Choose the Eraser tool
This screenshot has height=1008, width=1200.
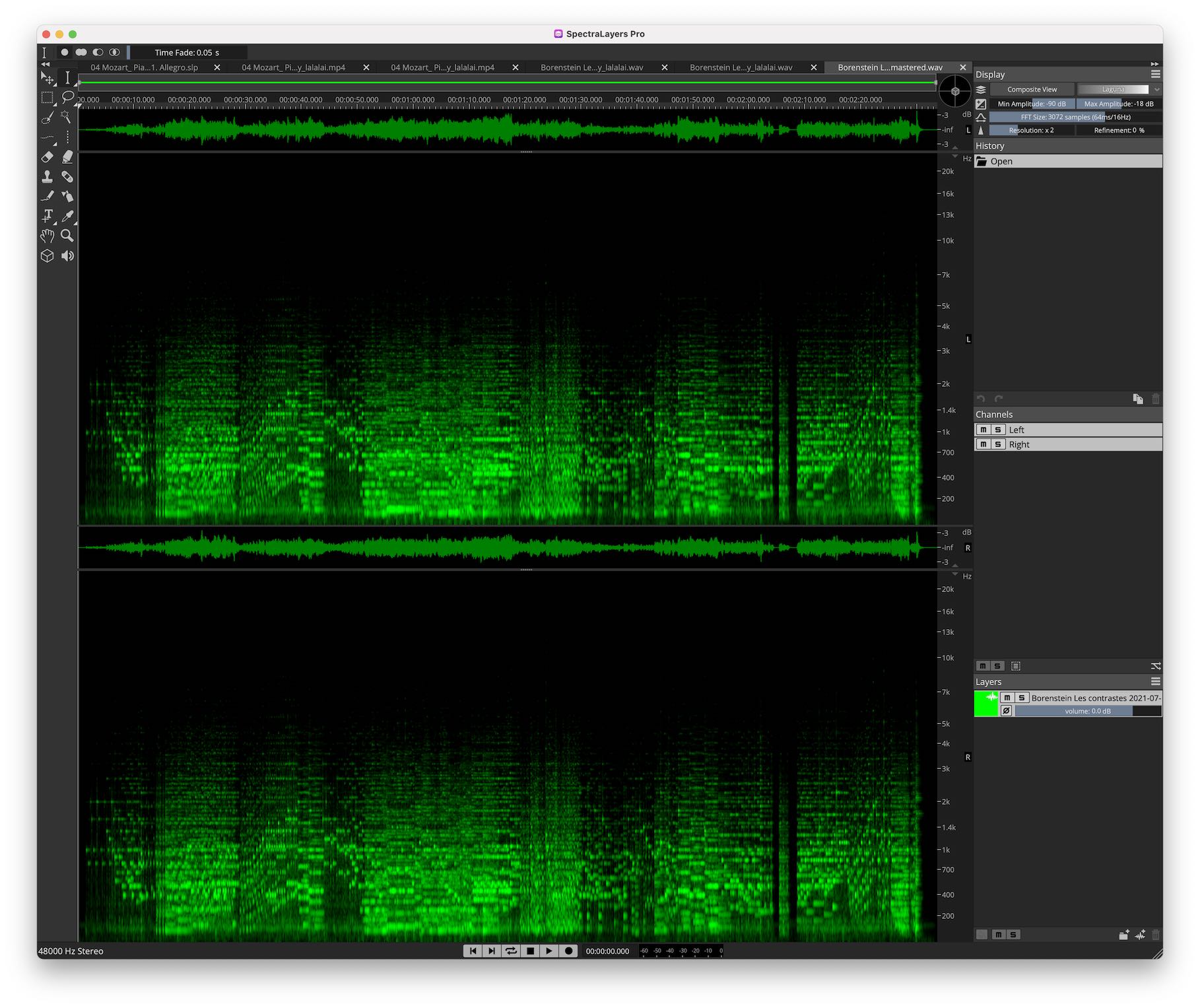pos(47,157)
